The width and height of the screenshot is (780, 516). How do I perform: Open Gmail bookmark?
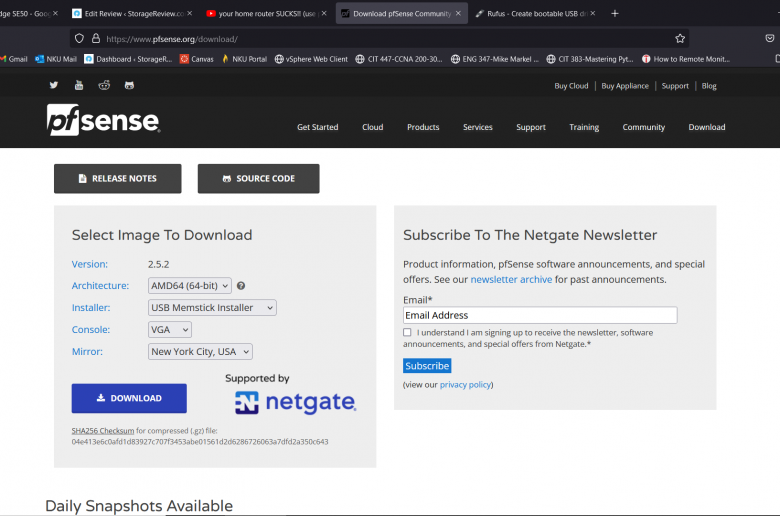(x=14, y=59)
